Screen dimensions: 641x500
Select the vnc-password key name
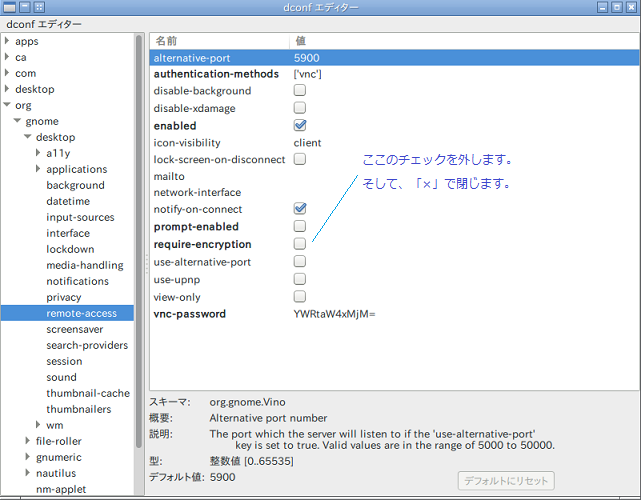click(190, 314)
